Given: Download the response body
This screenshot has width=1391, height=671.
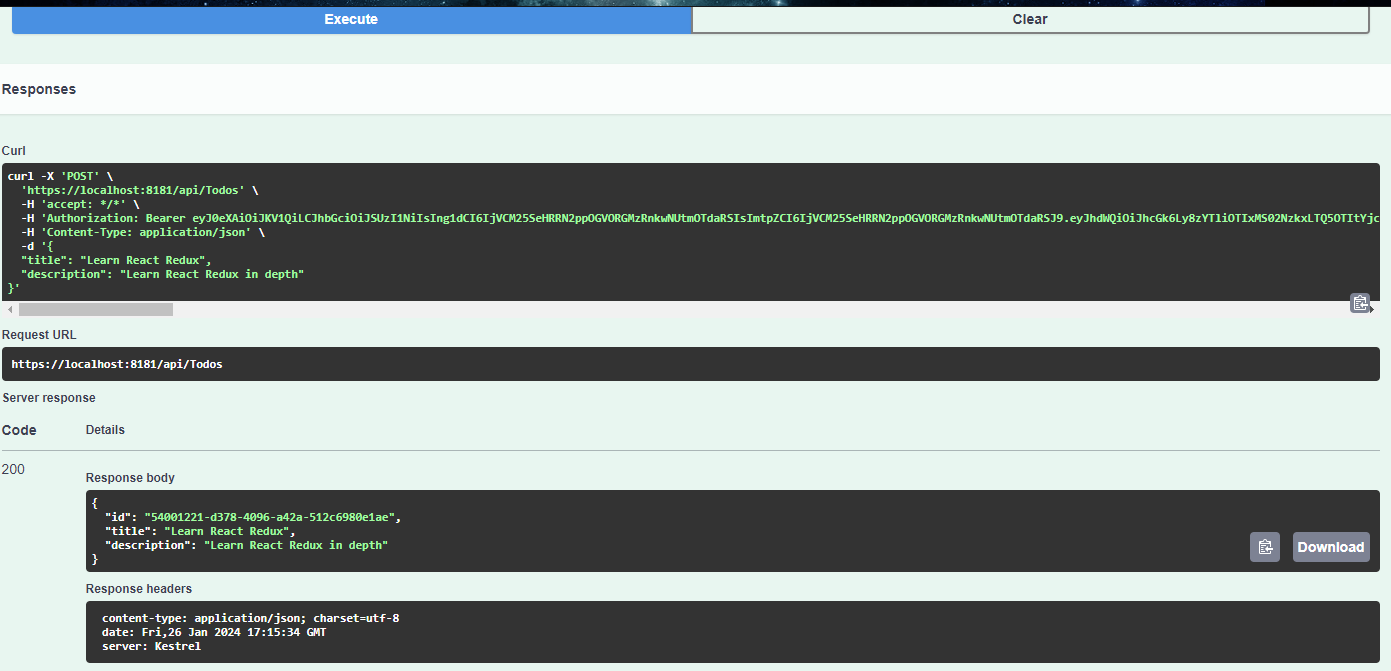Looking at the screenshot, I should point(1330,547).
